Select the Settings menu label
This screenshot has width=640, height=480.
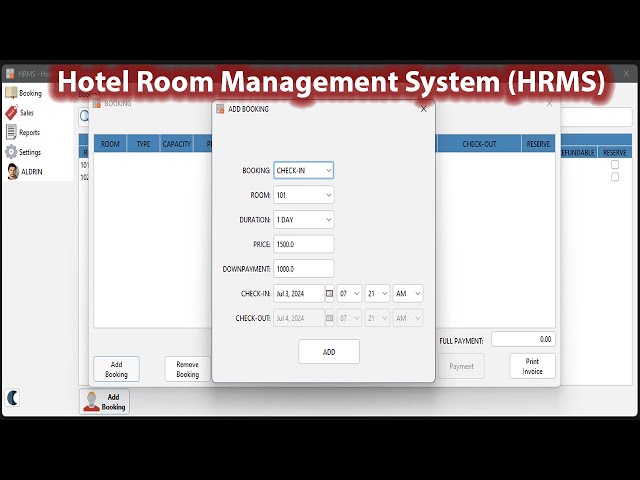tap(30, 152)
